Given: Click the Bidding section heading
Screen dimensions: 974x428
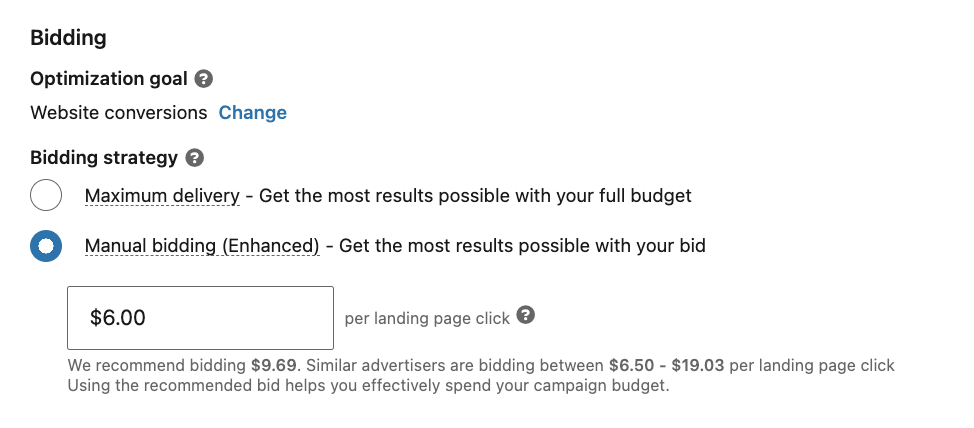Looking at the screenshot, I should (68, 38).
